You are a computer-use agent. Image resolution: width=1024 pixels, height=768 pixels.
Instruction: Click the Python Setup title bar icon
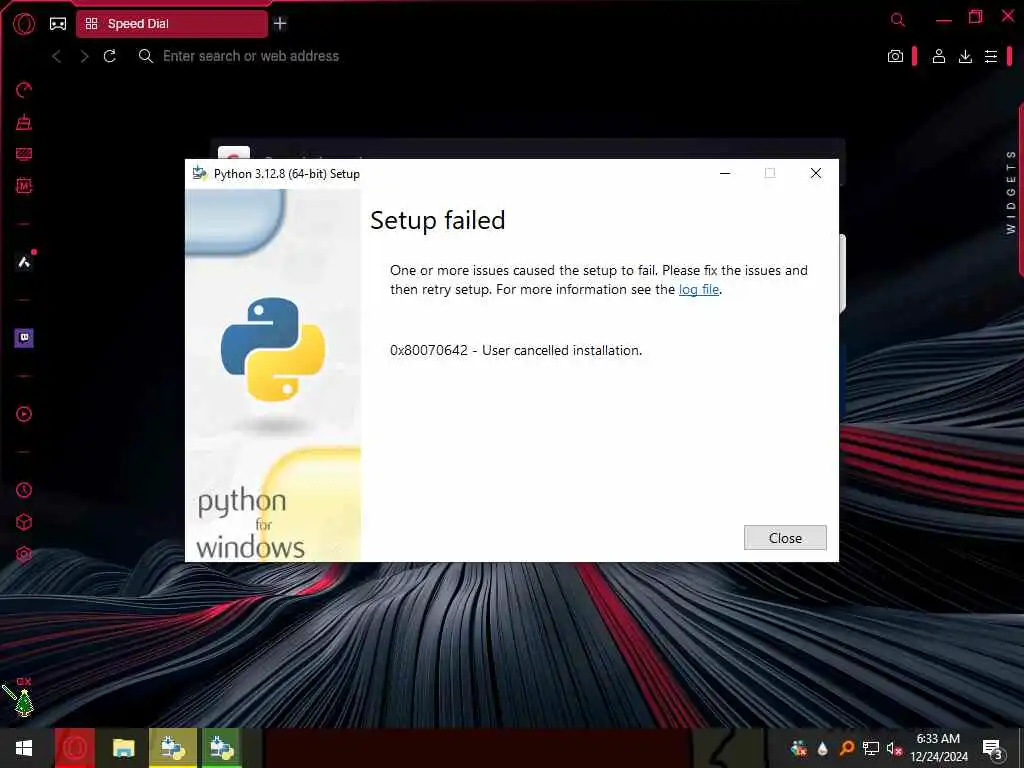(199, 173)
